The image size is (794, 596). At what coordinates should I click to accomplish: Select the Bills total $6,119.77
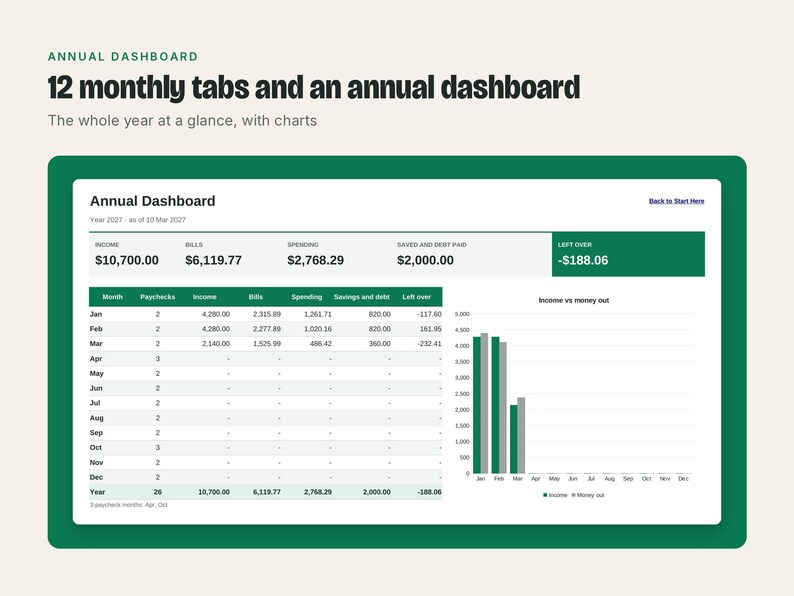tap(213, 260)
